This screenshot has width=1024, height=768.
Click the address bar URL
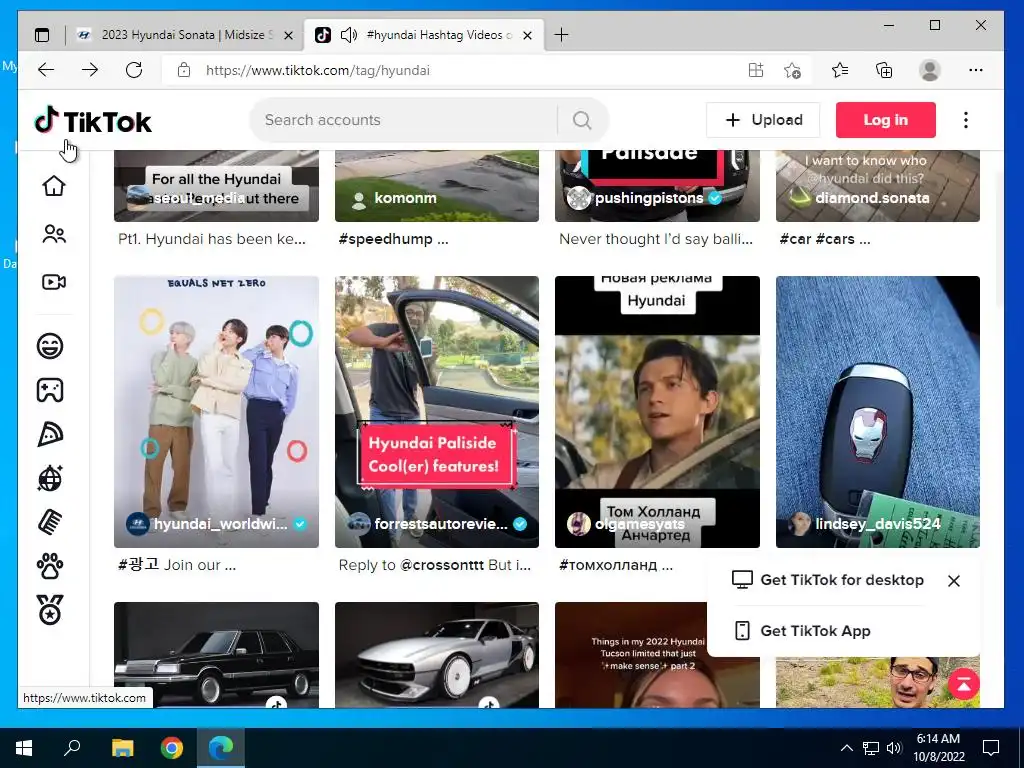click(x=318, y=71)
